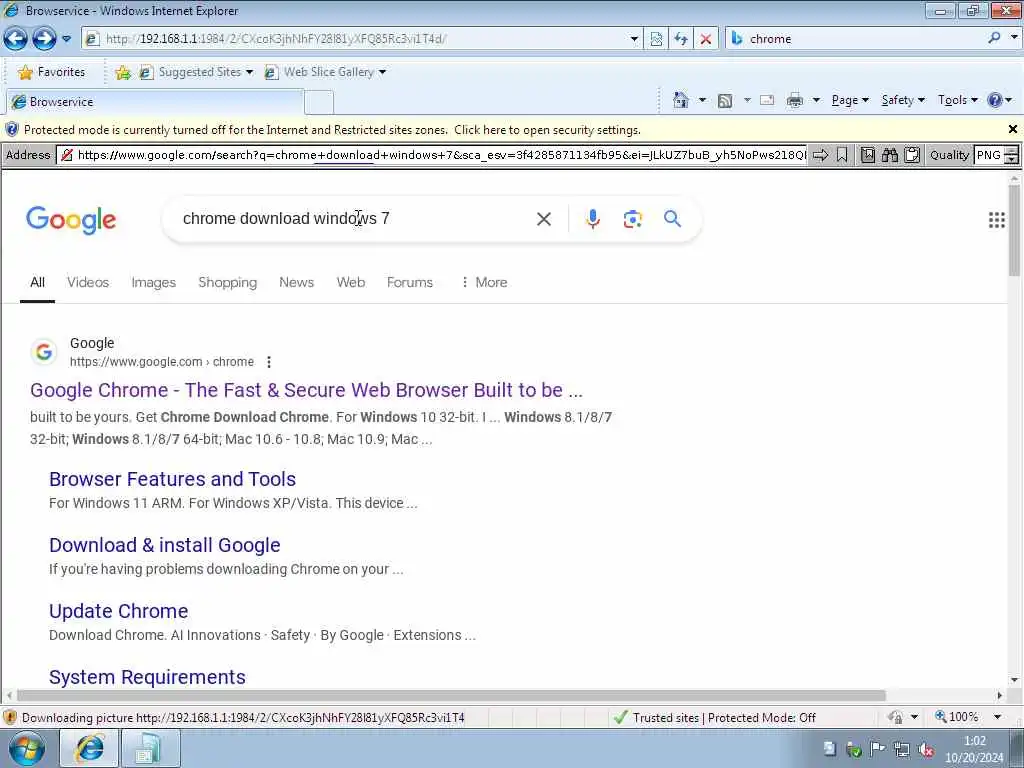Image resolution: width=1024 pixels, height=768 pixels.
Task: Click the red Stop loading icon
Action: (x=706, y=39)
